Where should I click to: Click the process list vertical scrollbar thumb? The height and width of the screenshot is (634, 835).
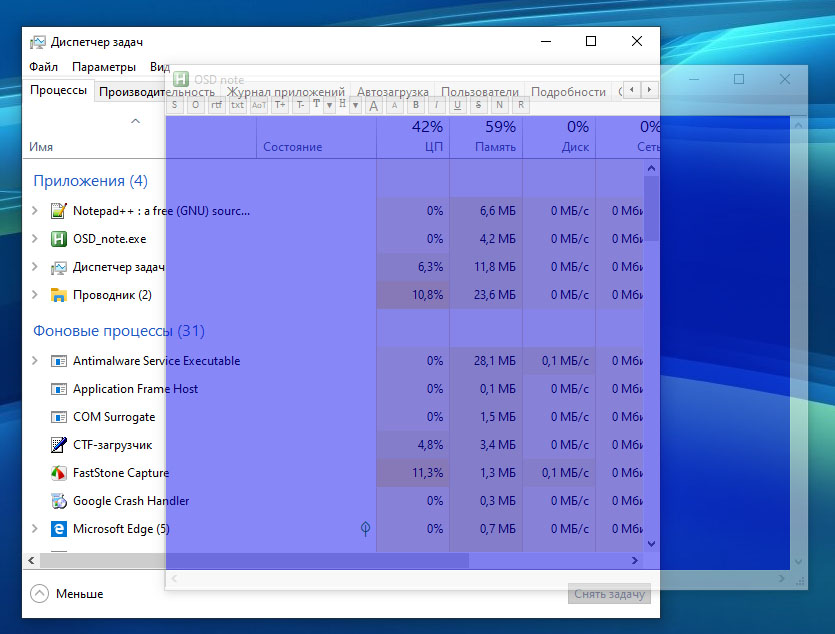point(651,209)
